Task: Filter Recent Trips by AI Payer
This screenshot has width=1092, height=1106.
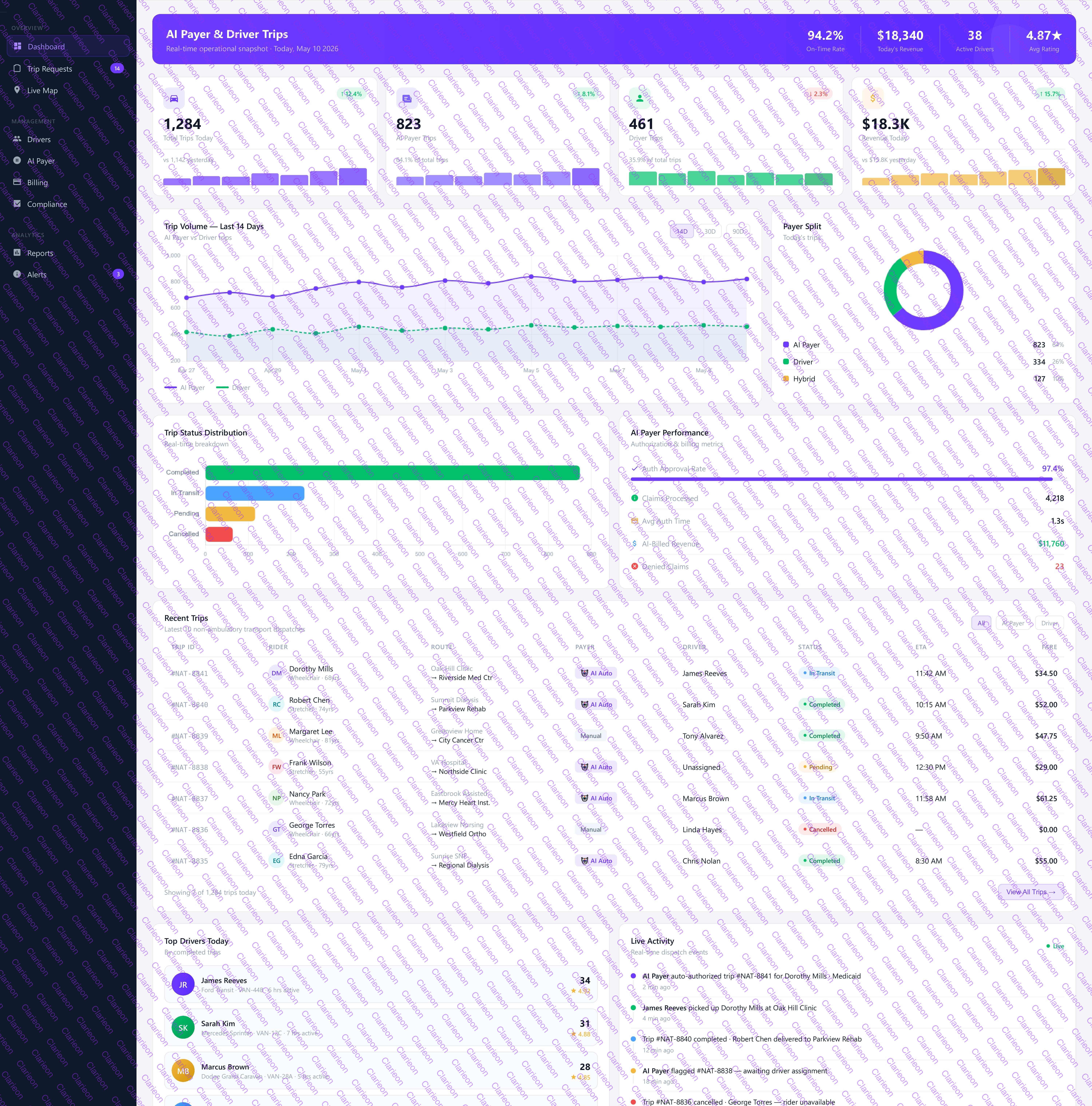Action: click(x=1013, y=623)
